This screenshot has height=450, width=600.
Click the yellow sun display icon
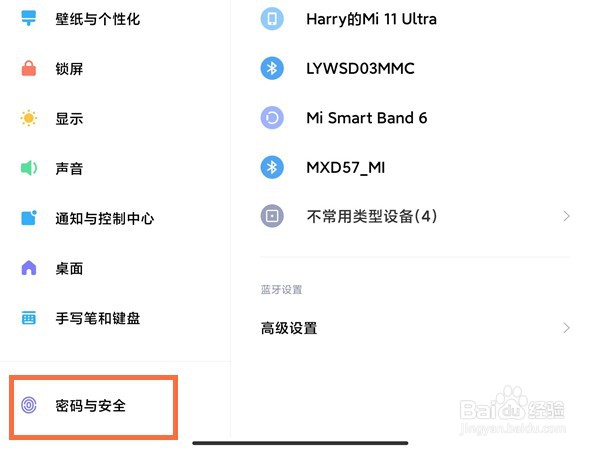click(x=29, y=118)
